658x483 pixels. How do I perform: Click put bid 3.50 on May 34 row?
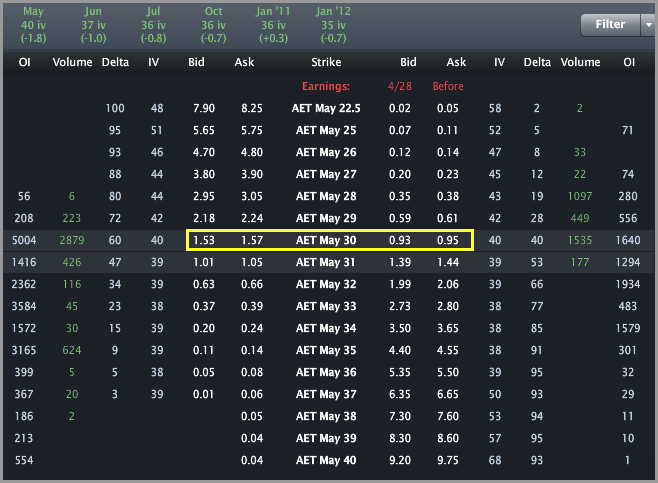point(400,328)
